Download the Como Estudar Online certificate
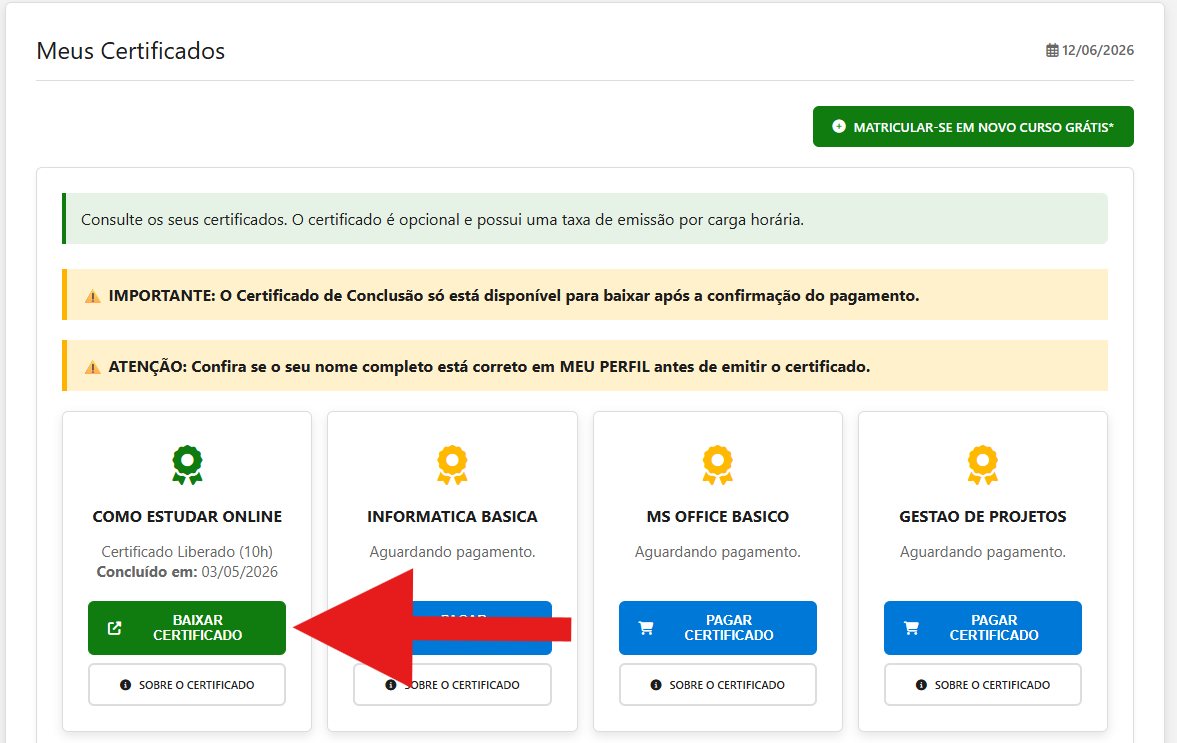The height and width of the screenshot is (743, 1177). [x=187, y=627]
